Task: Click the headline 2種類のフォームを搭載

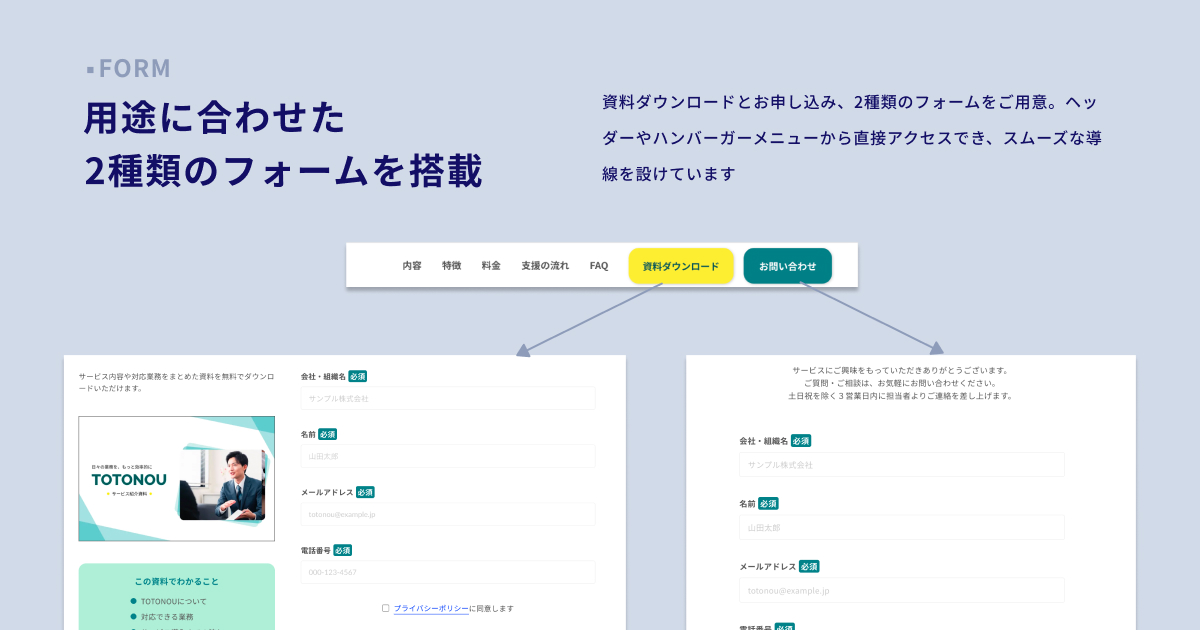Action: pos(284,171)
